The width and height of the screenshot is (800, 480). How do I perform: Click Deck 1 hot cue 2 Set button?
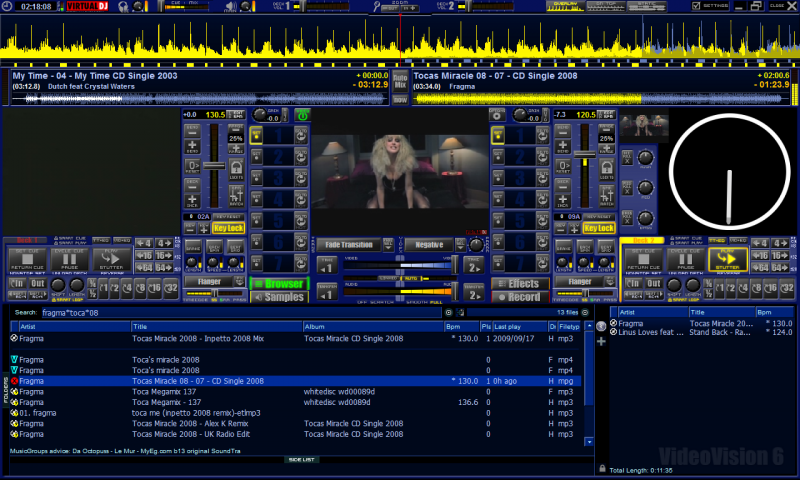[x=256, y=157]
